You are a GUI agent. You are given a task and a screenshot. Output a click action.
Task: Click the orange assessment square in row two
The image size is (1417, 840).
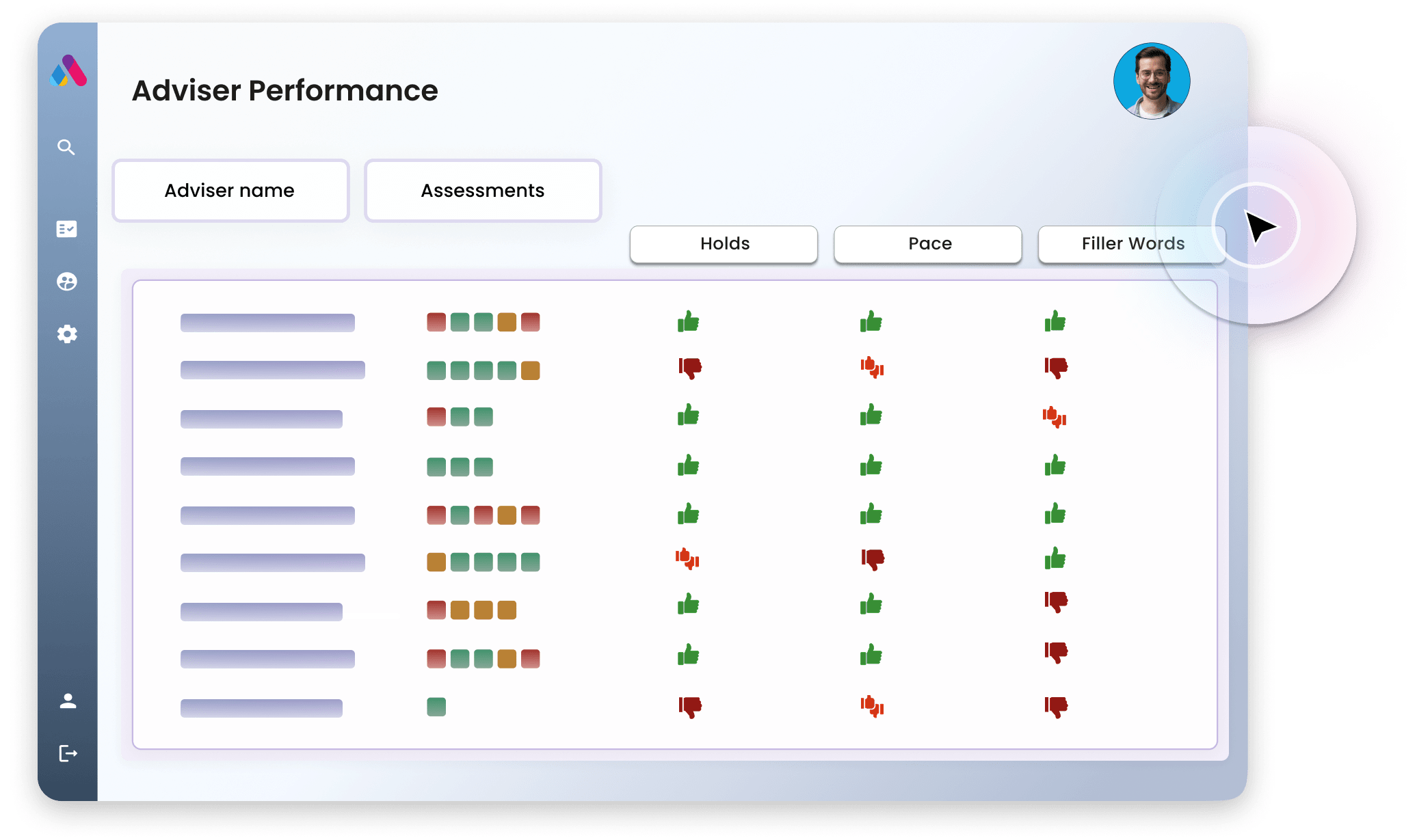[531, 370]
